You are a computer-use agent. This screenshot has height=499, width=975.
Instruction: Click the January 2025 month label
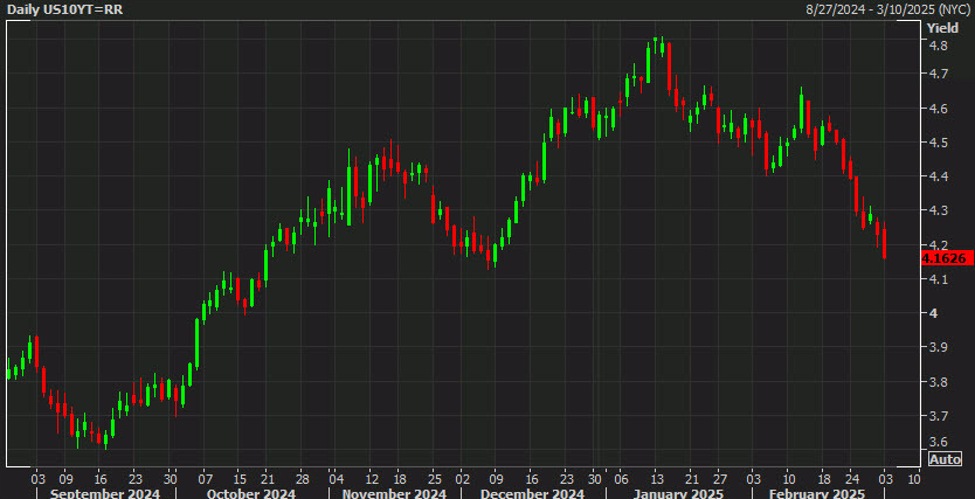click(x=670, y=492)
